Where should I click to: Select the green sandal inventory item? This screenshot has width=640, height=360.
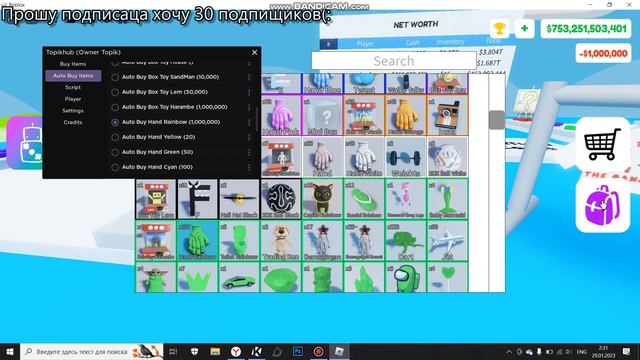(x=364, y=199)
